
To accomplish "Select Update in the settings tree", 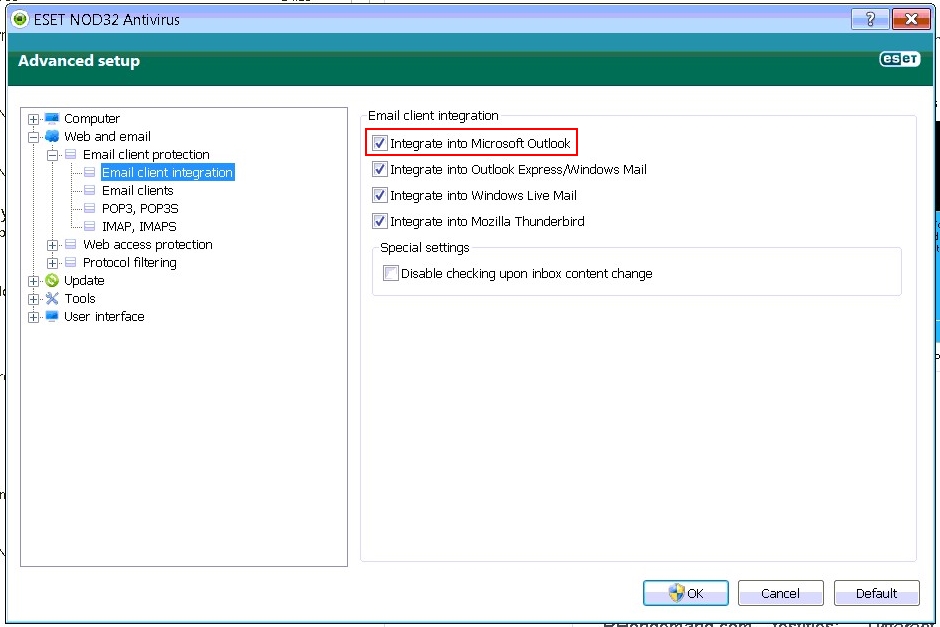I will tap(84, 280).
